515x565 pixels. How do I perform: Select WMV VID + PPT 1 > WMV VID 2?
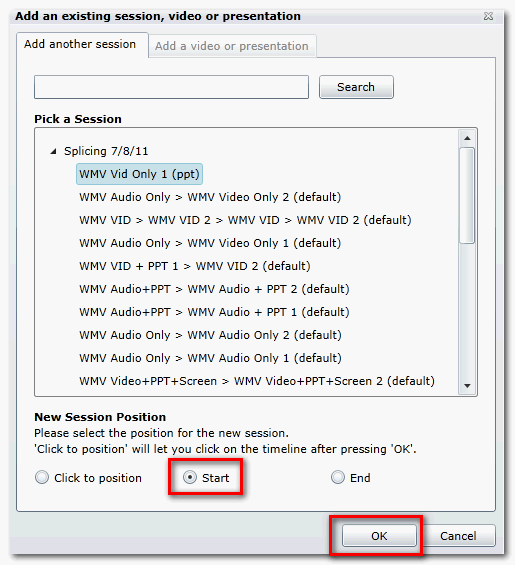[x=195, y=266]
